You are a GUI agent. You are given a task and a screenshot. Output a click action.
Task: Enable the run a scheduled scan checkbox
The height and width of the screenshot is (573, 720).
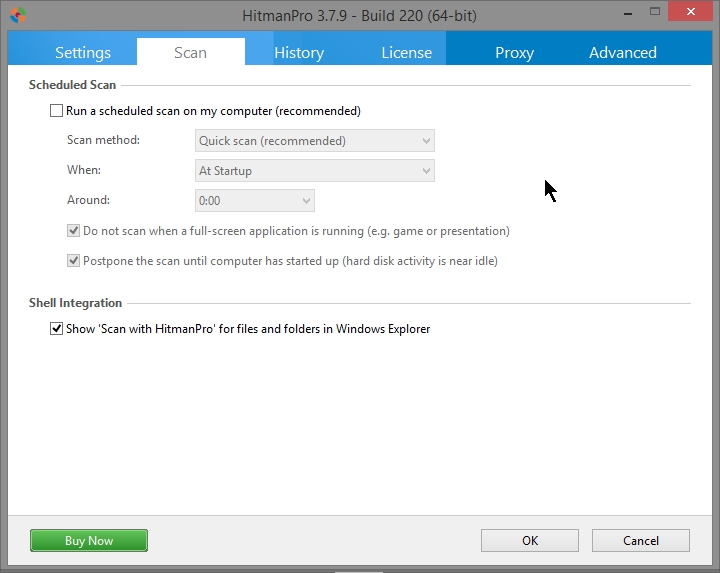click(56, 111)
